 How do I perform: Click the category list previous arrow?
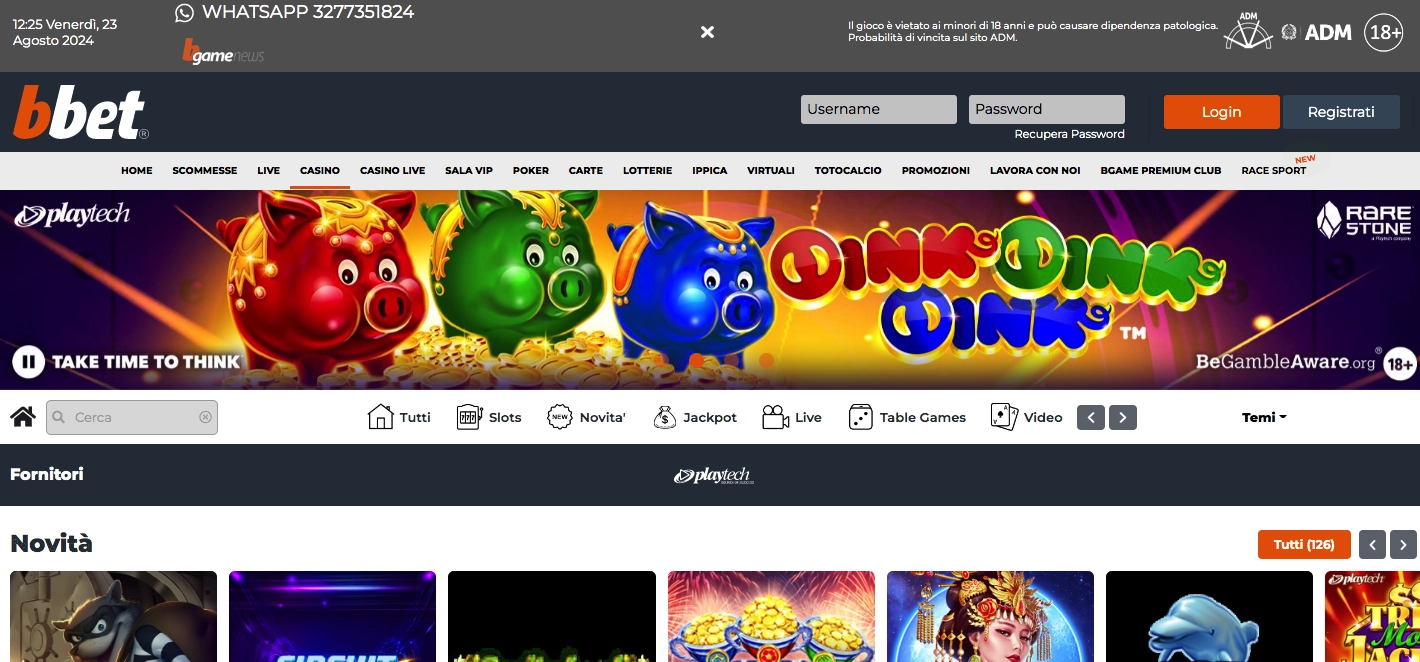pos(1091,417)
